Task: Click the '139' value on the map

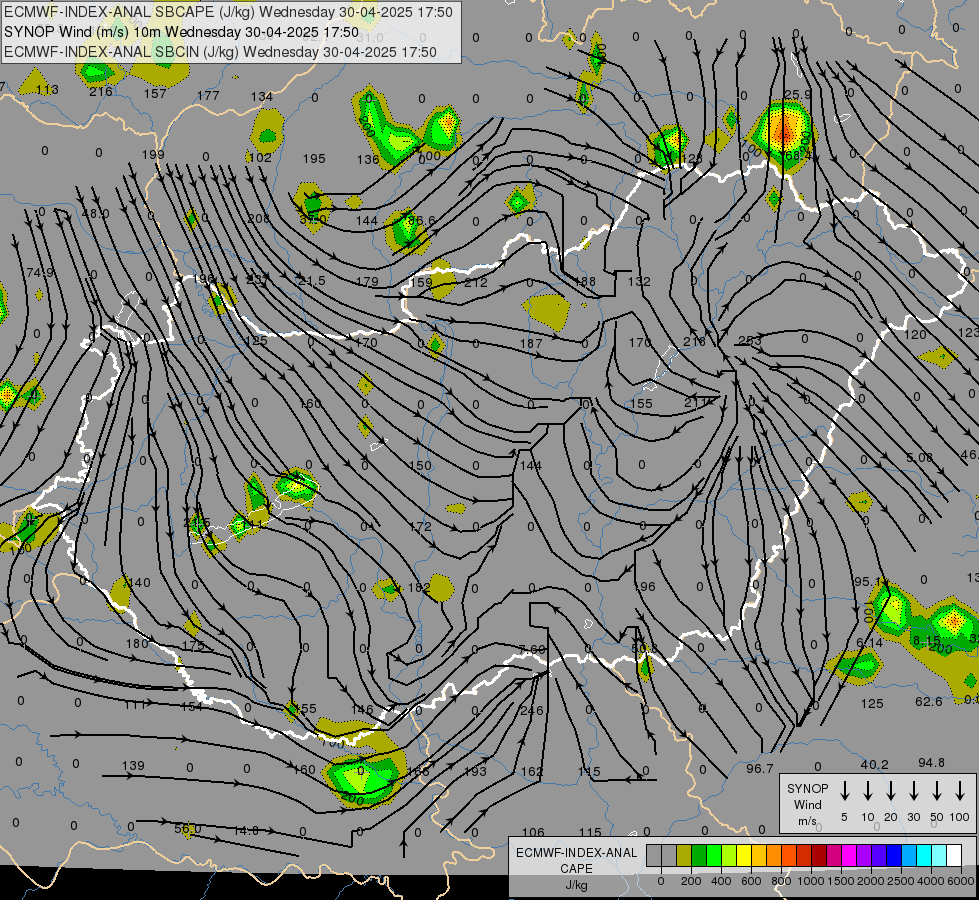Action: [133, 765]
